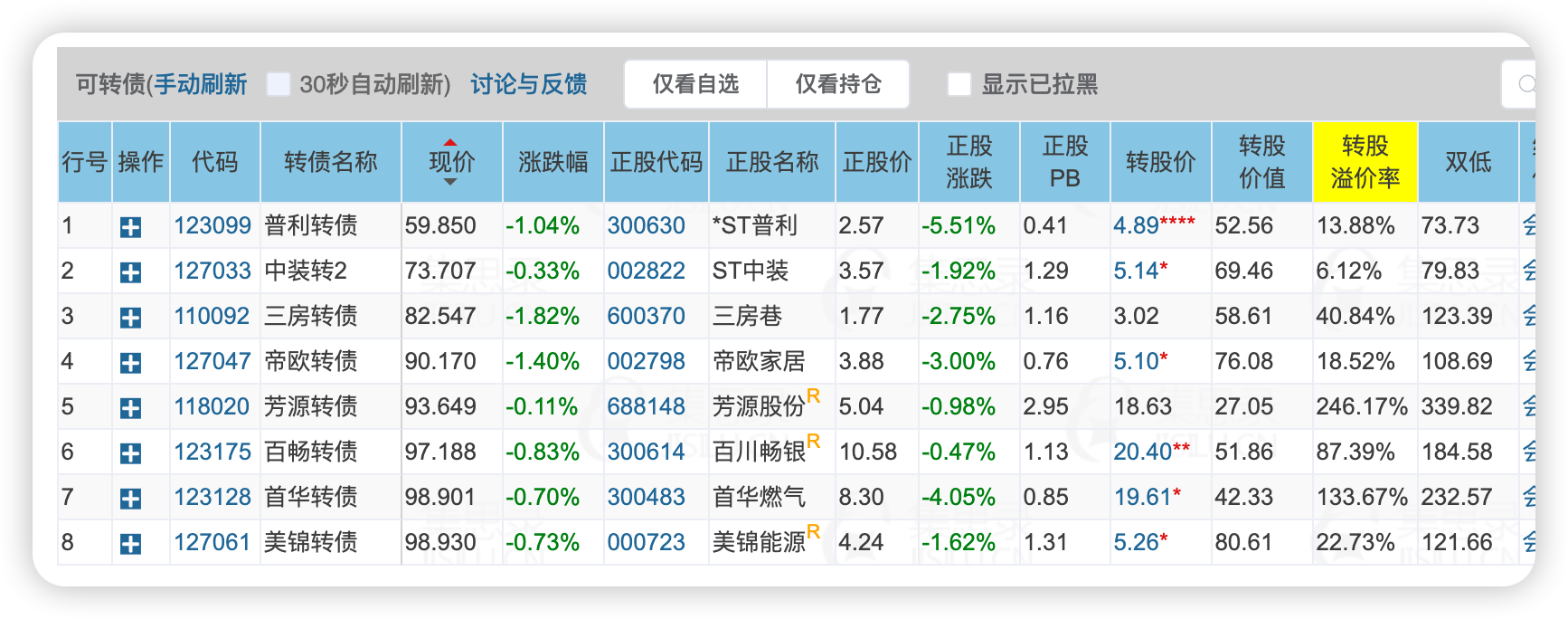
Task: Click the R badge beside 芳源股份
Action: point(813,396)
